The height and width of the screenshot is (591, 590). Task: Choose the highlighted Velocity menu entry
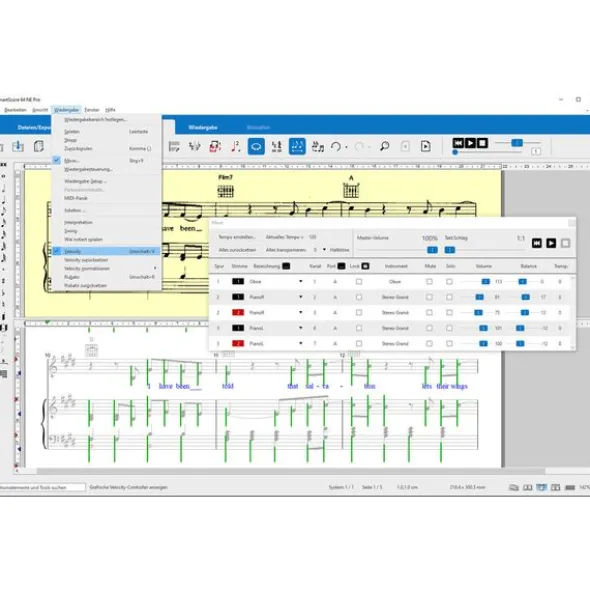click(107, 251)
